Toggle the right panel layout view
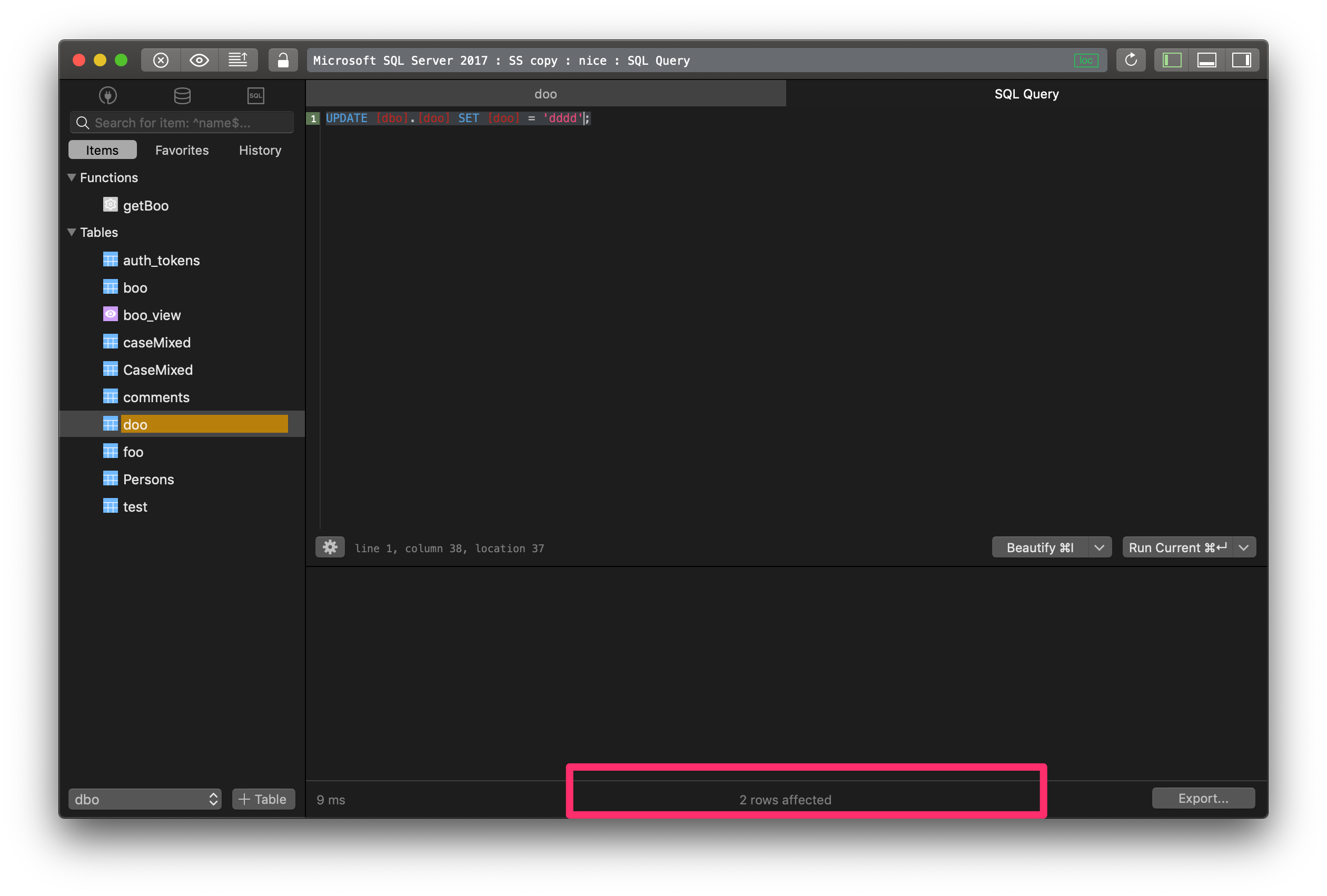1327x896 pixels. (x=1243, y=59)
